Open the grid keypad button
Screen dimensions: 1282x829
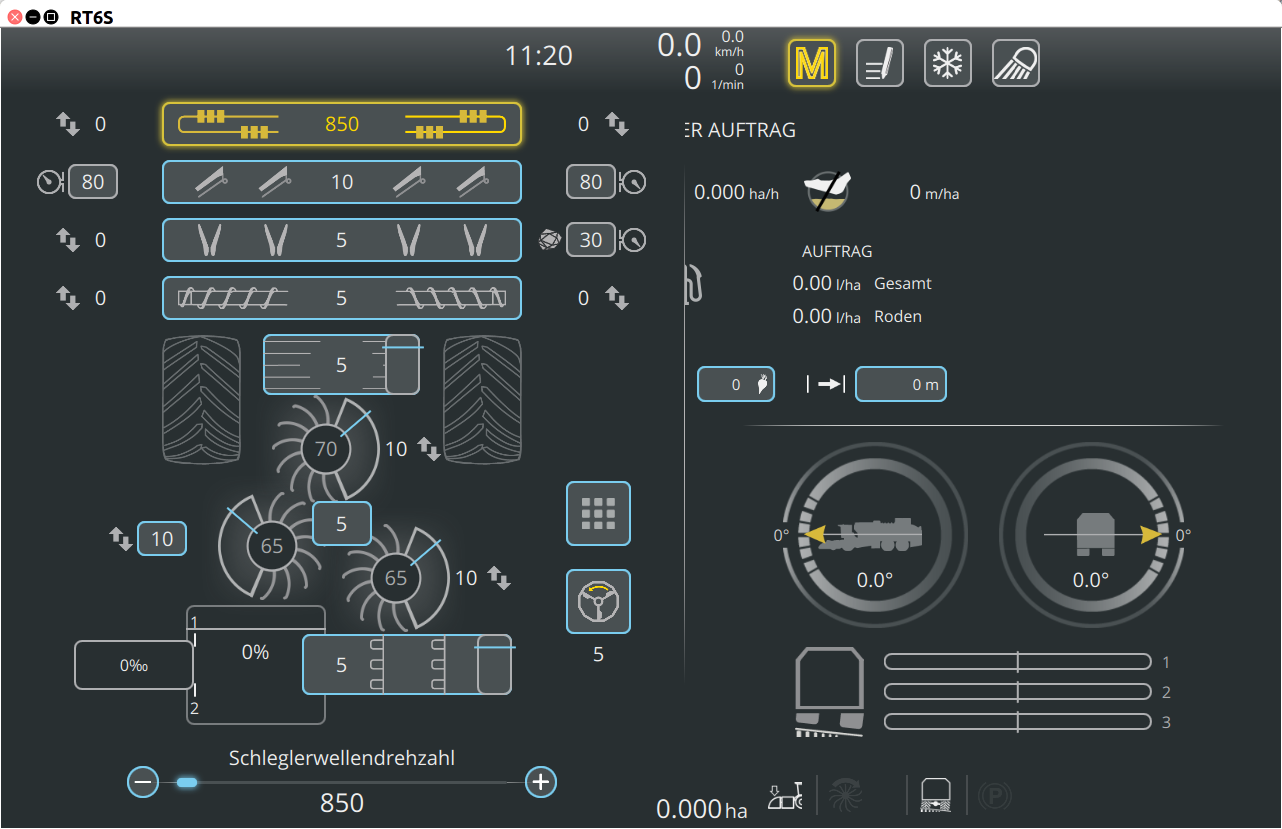tap(598, 513)
